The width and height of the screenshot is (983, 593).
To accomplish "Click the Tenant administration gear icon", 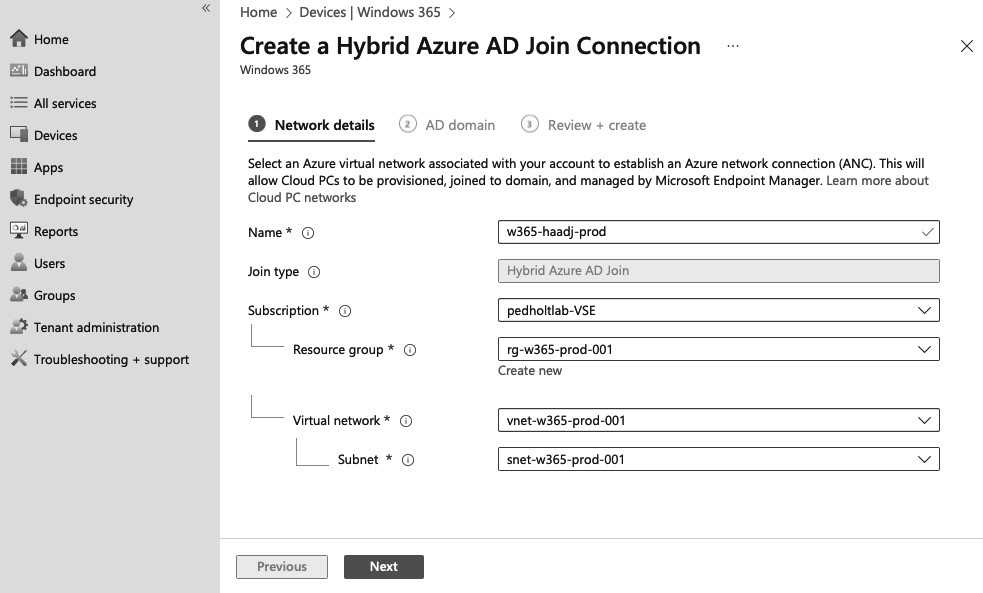I will pyautogui.click(x=19, y=326).
